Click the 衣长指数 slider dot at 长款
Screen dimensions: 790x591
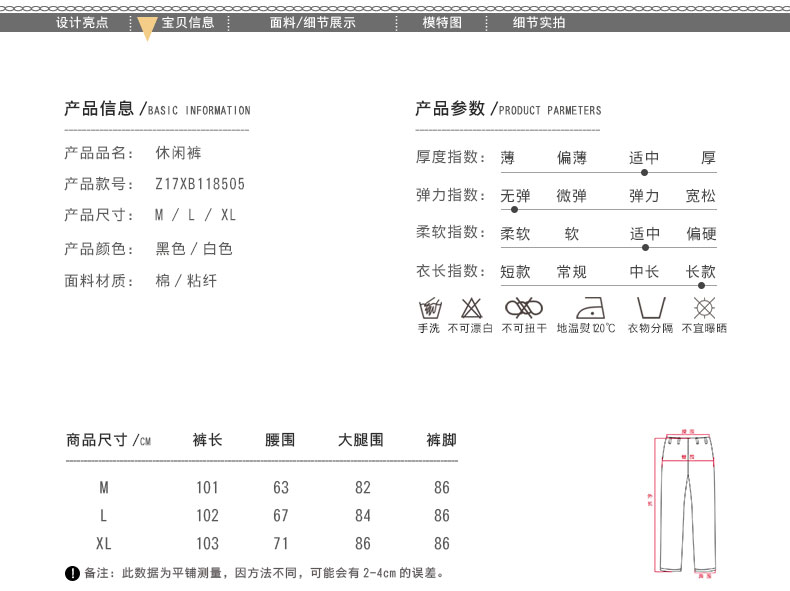point(701,285)
